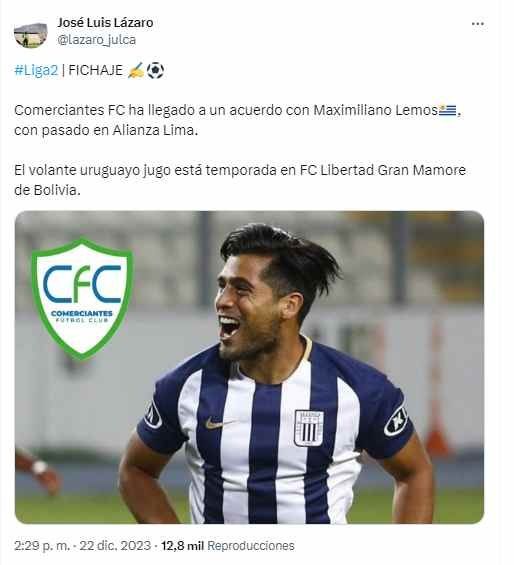Click the soccer ball emoji

click(x=155, y=70)
